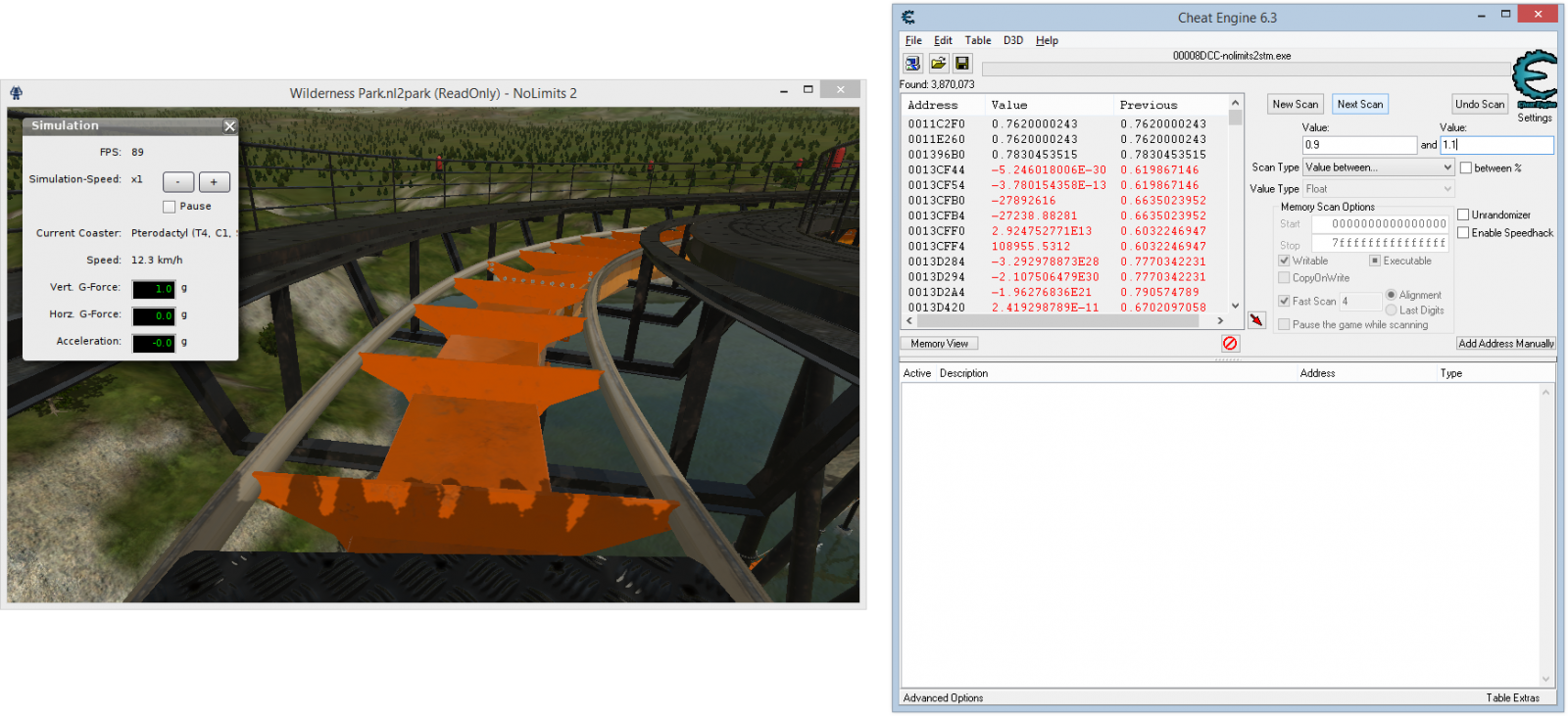1568x716 pixels.
Task: Click the first Value input field containing 0.9
Action: [x=1358, y=145]
